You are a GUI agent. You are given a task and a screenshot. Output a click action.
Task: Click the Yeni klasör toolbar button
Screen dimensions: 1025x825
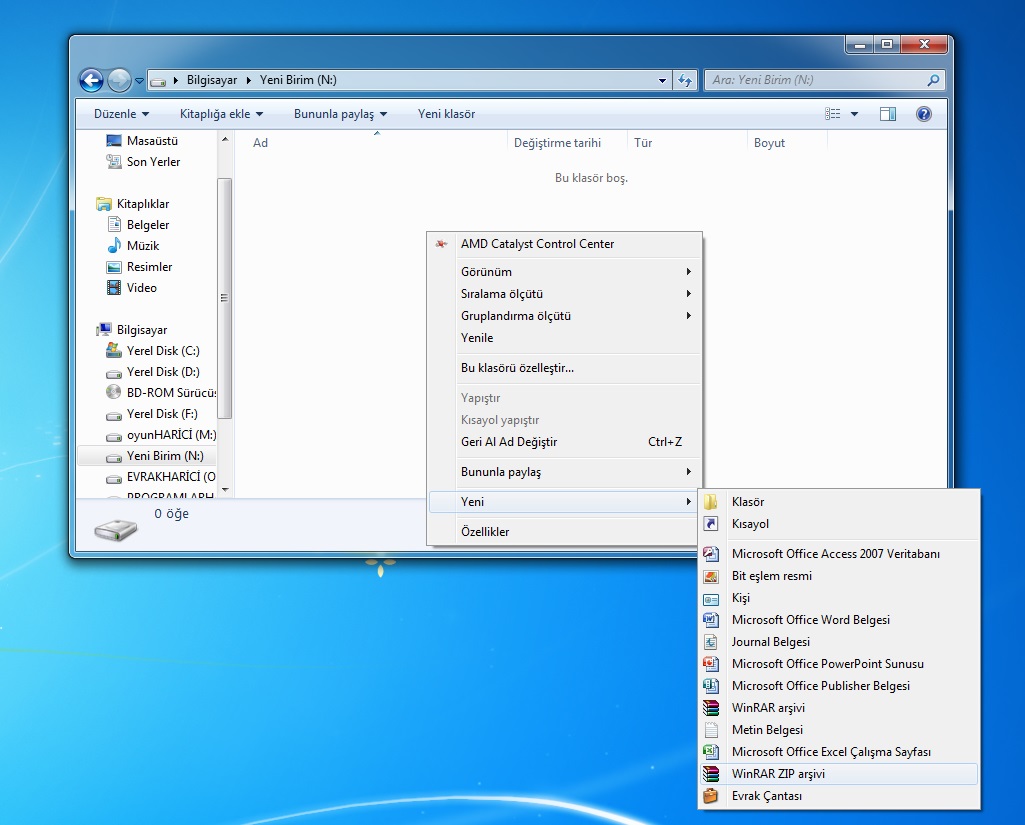[x=446, y=114]
